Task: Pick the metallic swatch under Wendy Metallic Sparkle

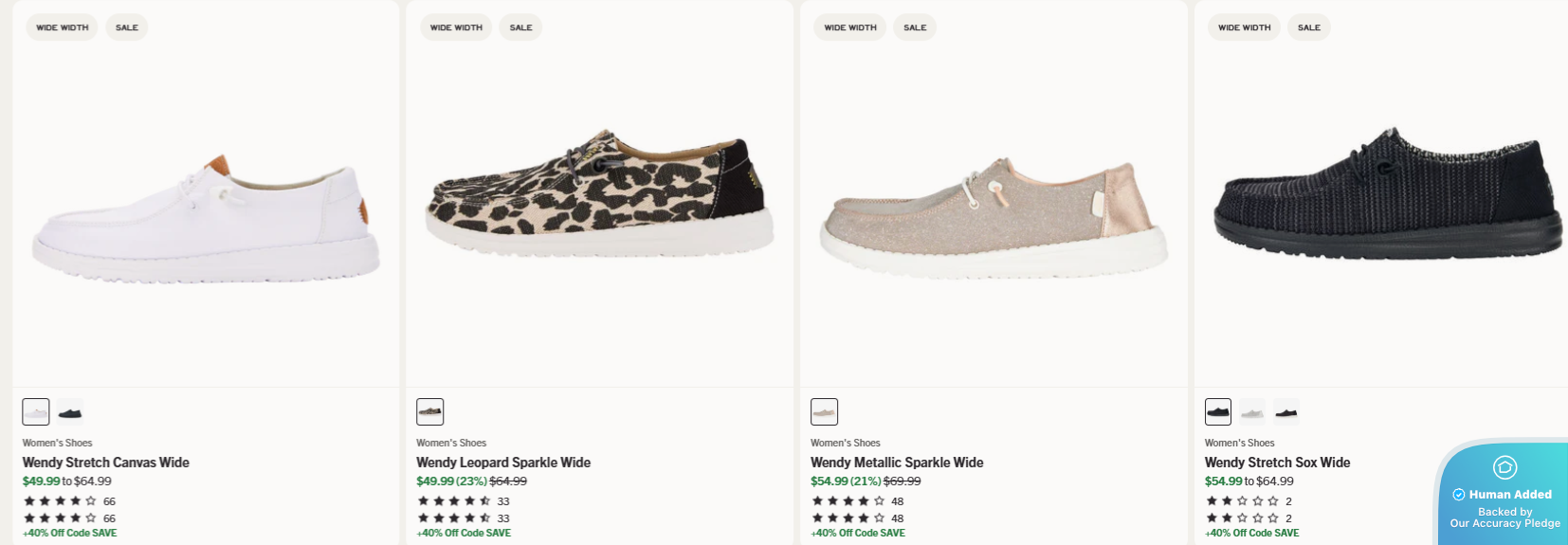Action: tap(825, 412)
